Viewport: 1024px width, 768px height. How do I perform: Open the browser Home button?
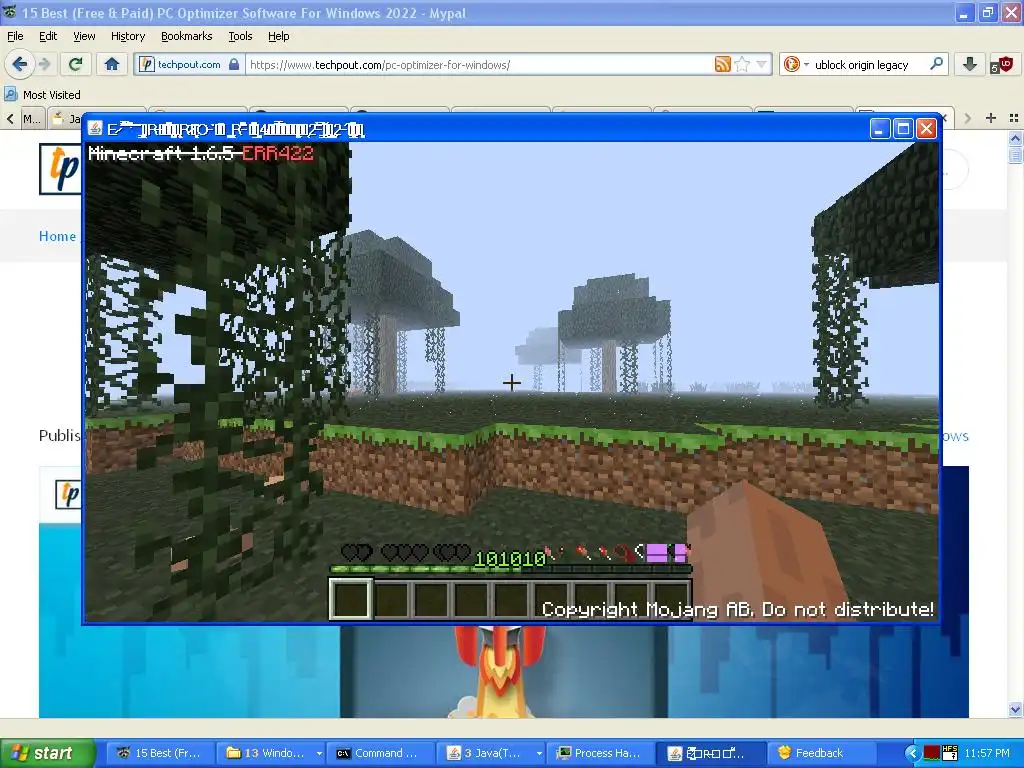click(x=112, y=64)
